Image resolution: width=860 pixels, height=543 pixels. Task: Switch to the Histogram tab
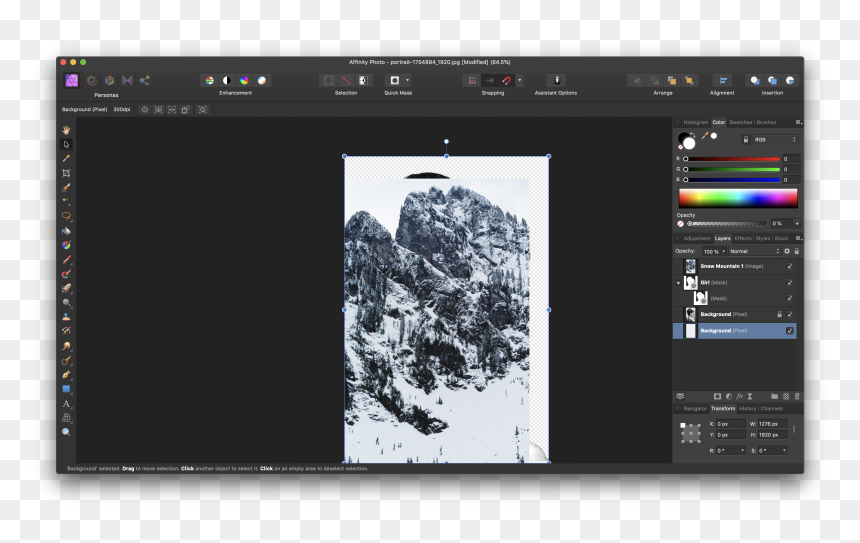tap(695, 122)
